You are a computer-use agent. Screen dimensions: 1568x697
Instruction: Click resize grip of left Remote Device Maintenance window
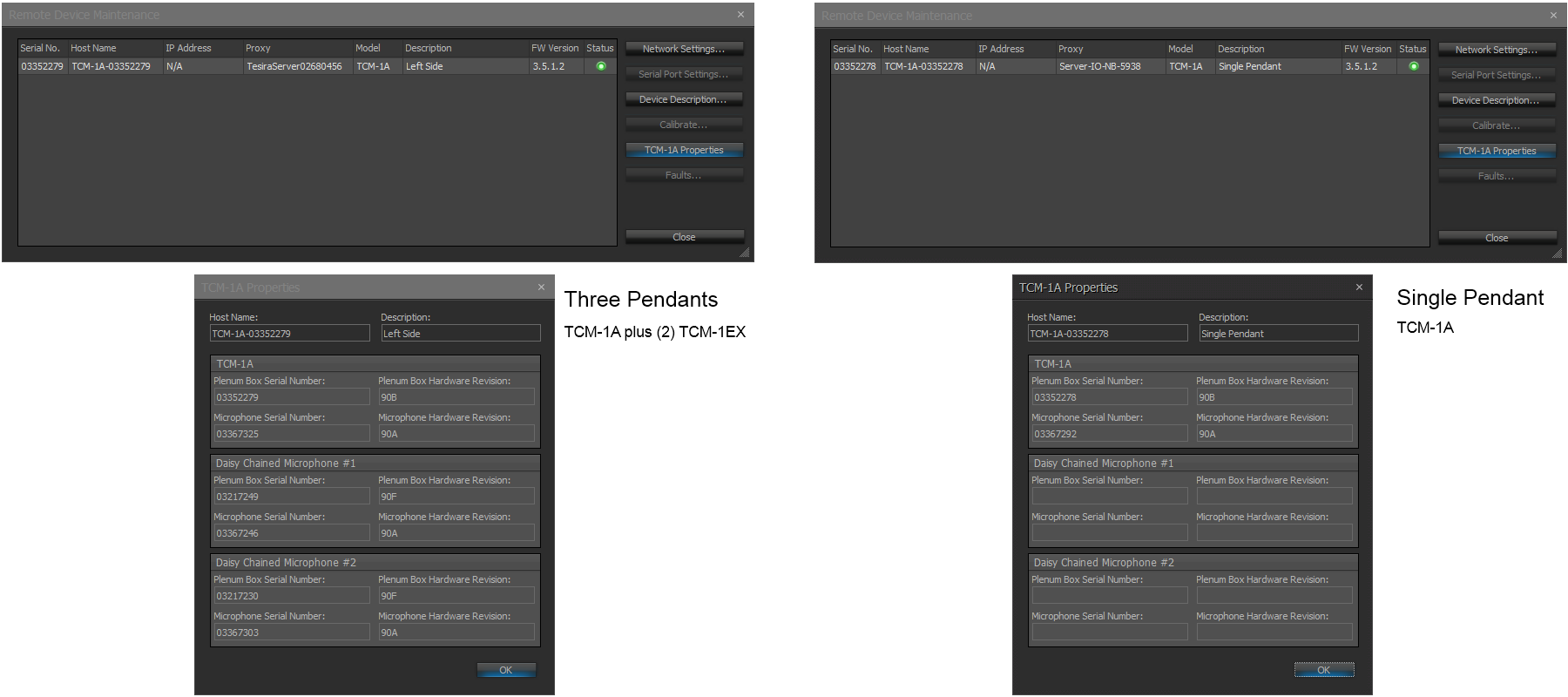pyautogui.click(x=745, y=253)
